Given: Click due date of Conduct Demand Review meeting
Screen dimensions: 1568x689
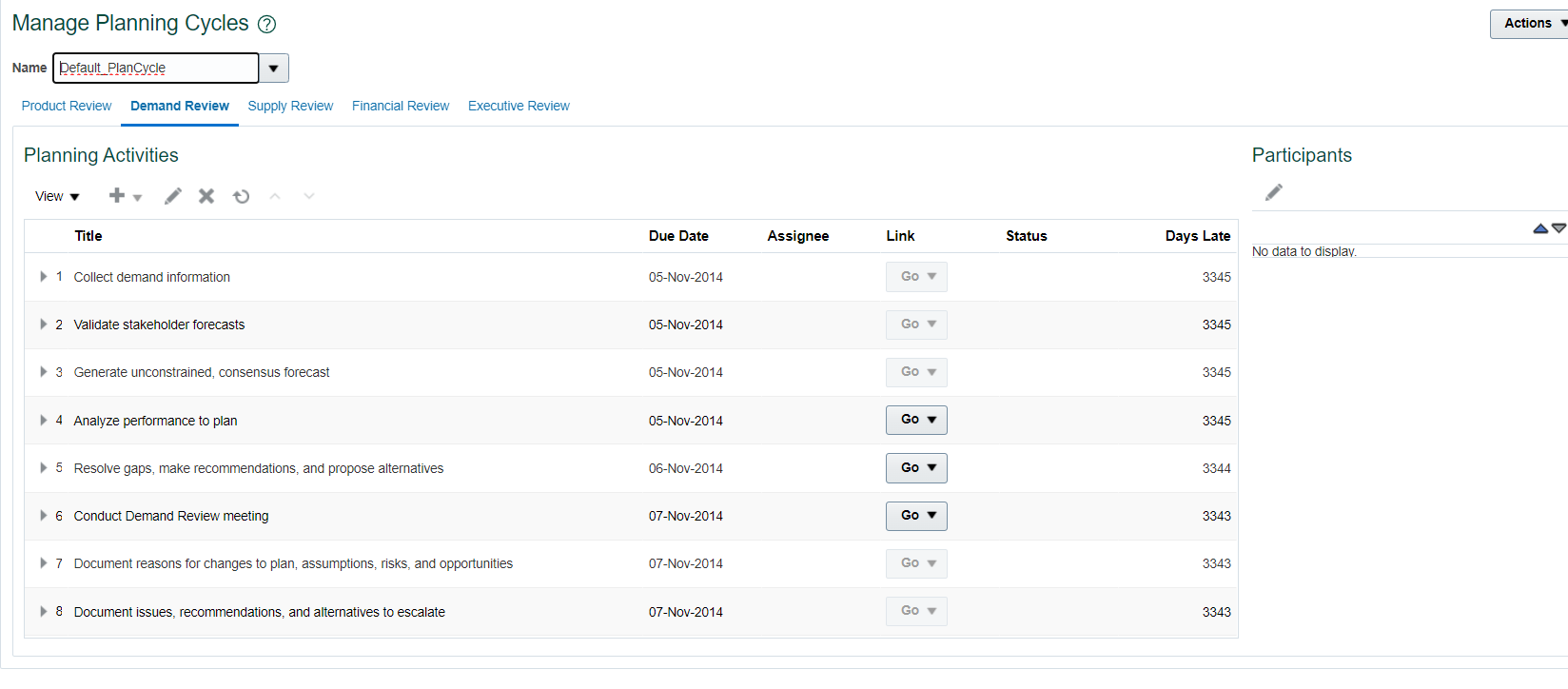Looking at the screenshot, I should click(686, 516).
